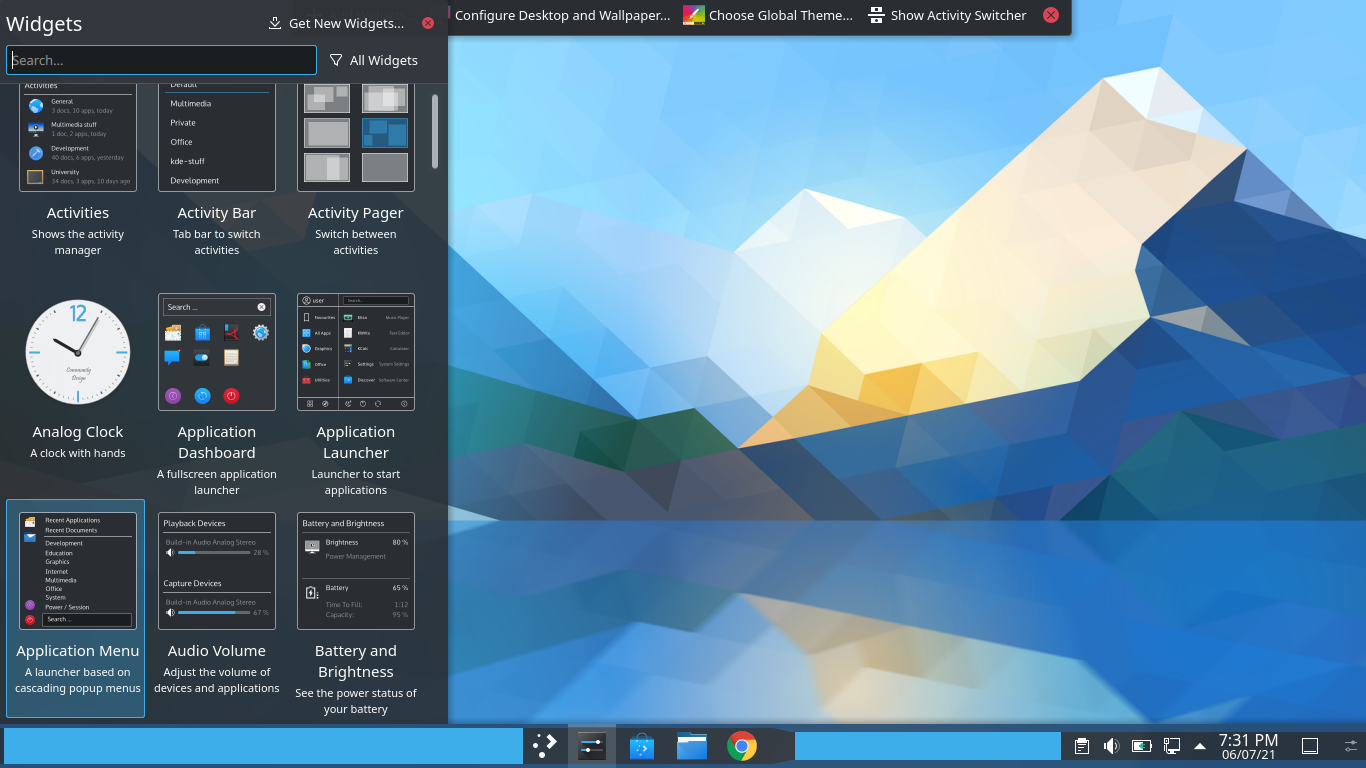Launch Google Chrome from the taskbar

[x=741, y=744]
